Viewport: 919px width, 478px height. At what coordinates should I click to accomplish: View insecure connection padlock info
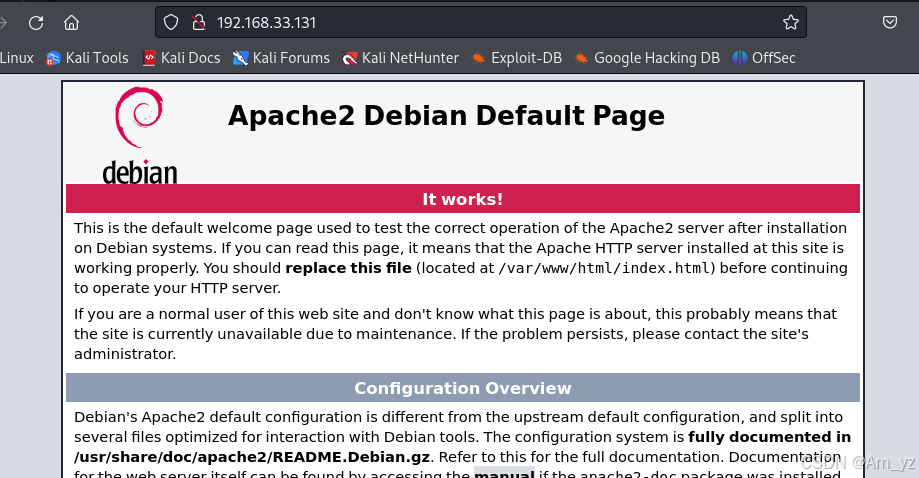(199, 22)
